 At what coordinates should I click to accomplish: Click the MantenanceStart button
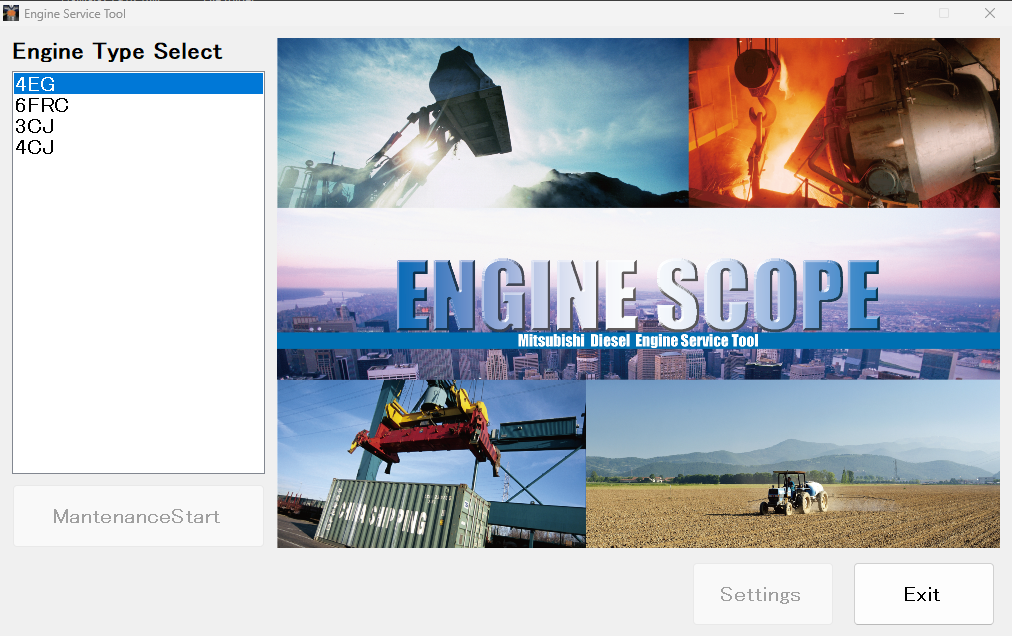coord(138,516)
